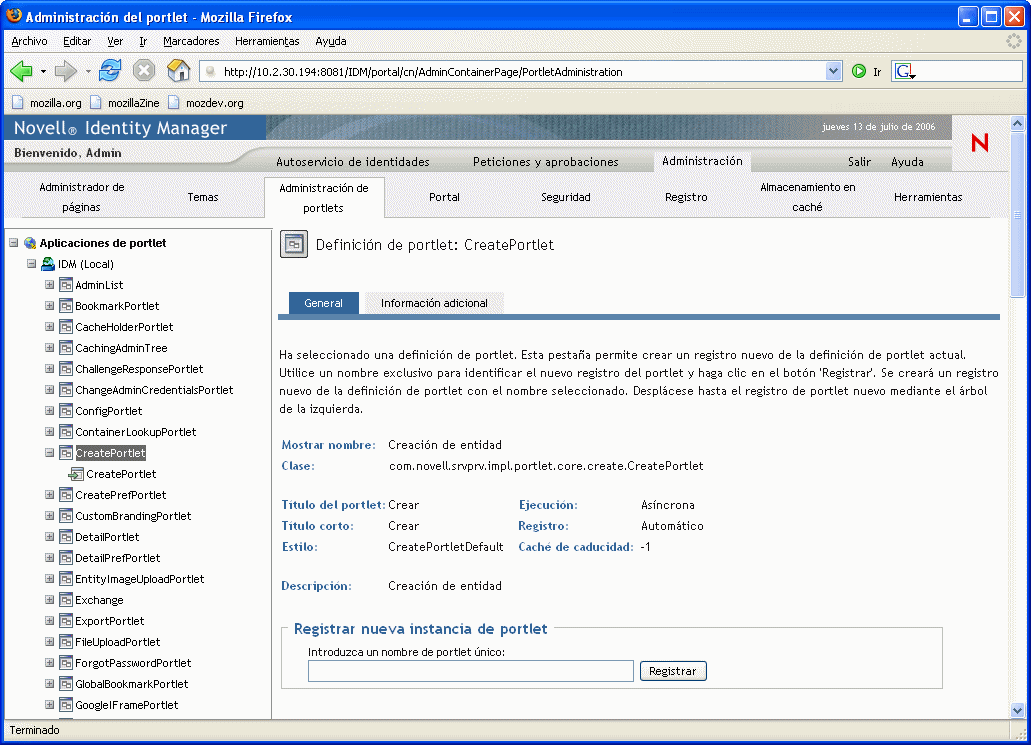Expand the ForgotPasswordPortlet node
Image resolution: width=1031 pixels, height=745 pixels.
pyautogui.click(x=49, y=663)
